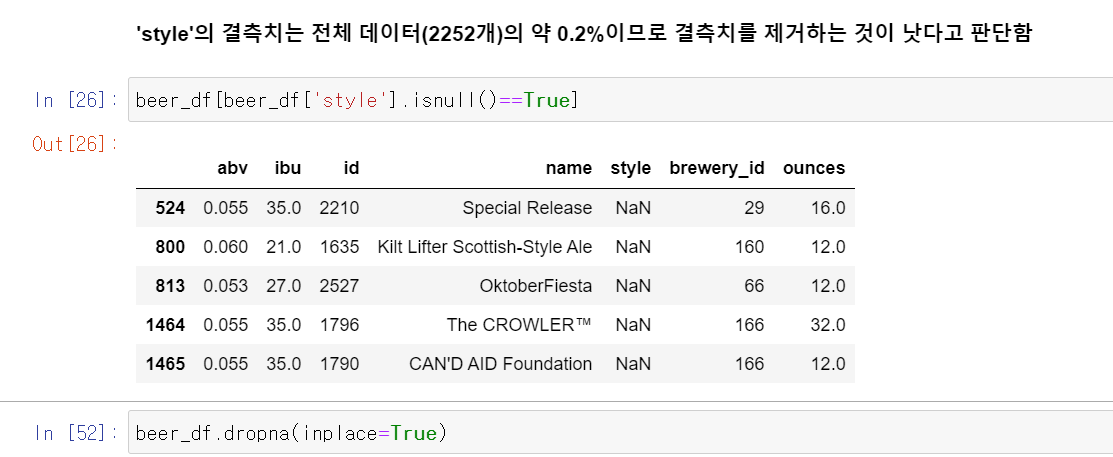Image resolution: width=1113 pixels, height=457 pixels.
Task: Click the In [52] dropna code cell
Action: [x=620, y=432]
